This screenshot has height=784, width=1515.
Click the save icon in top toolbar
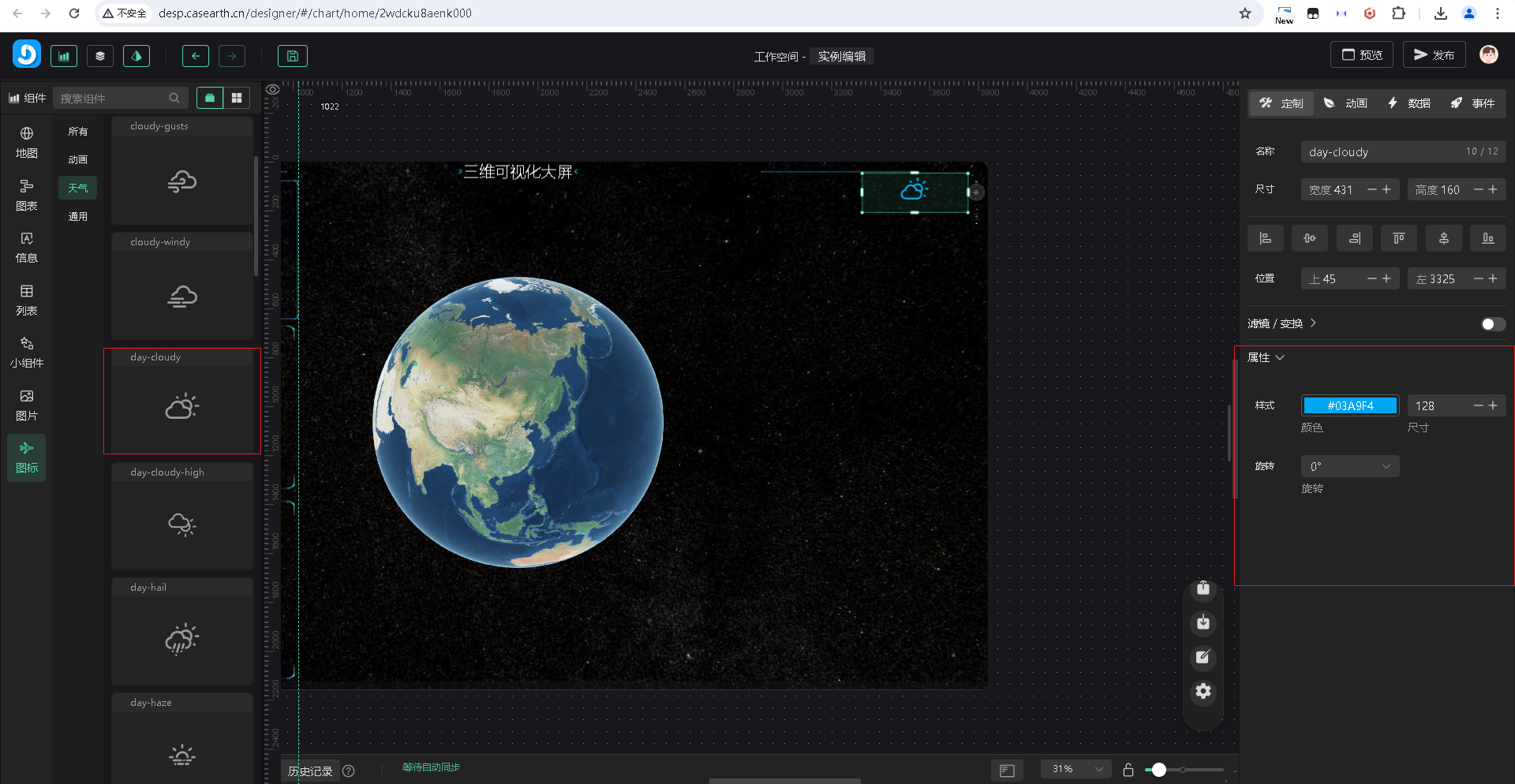click(292, 56)
